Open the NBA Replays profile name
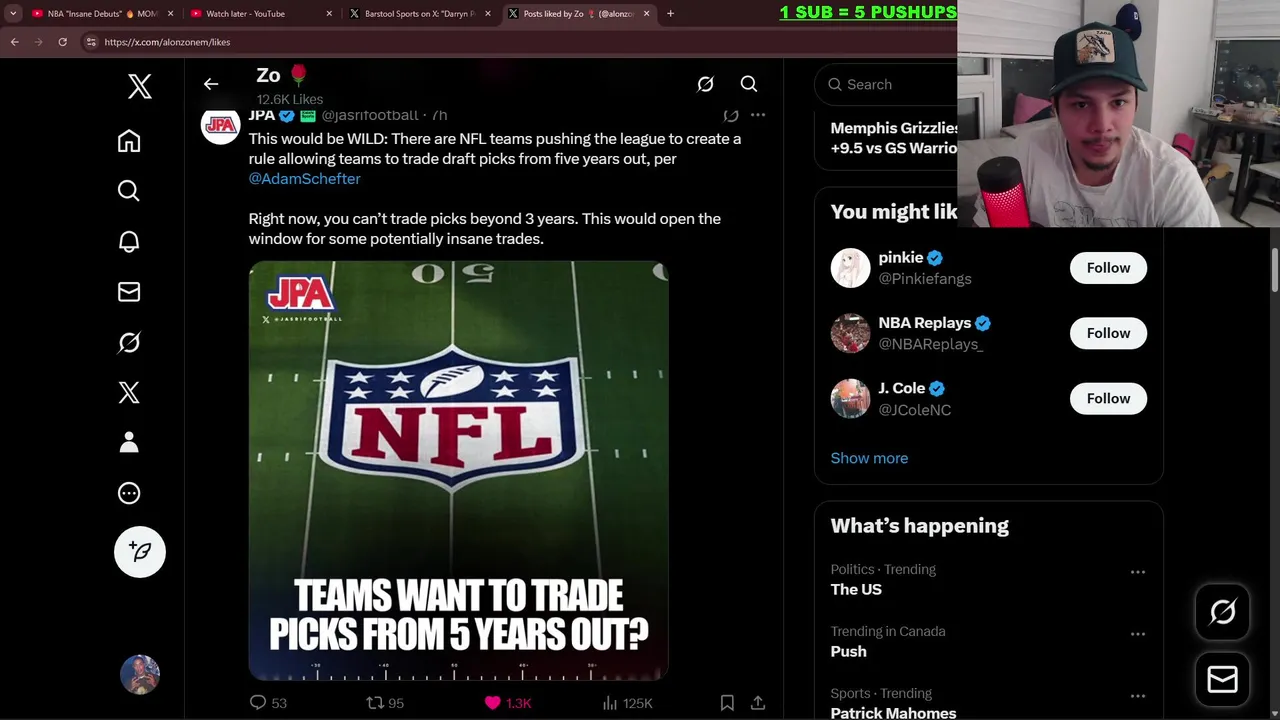The image size is (1280, 720). (924, 323)
